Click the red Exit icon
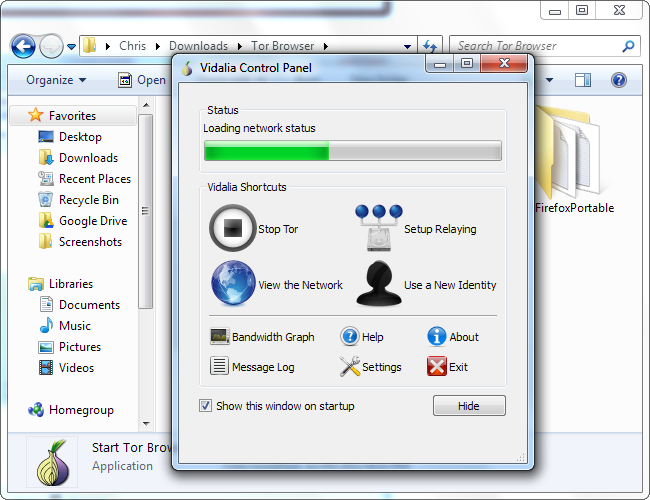 point(437,367)
